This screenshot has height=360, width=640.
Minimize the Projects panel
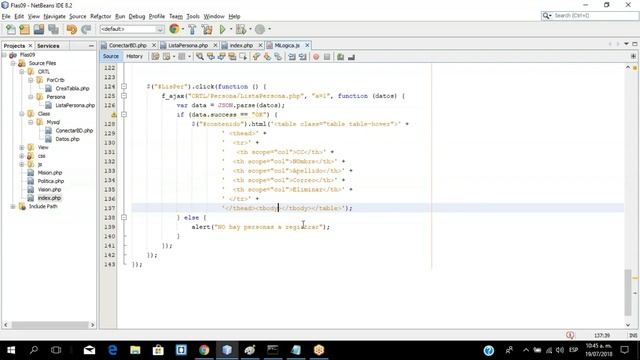coord(91,46)
